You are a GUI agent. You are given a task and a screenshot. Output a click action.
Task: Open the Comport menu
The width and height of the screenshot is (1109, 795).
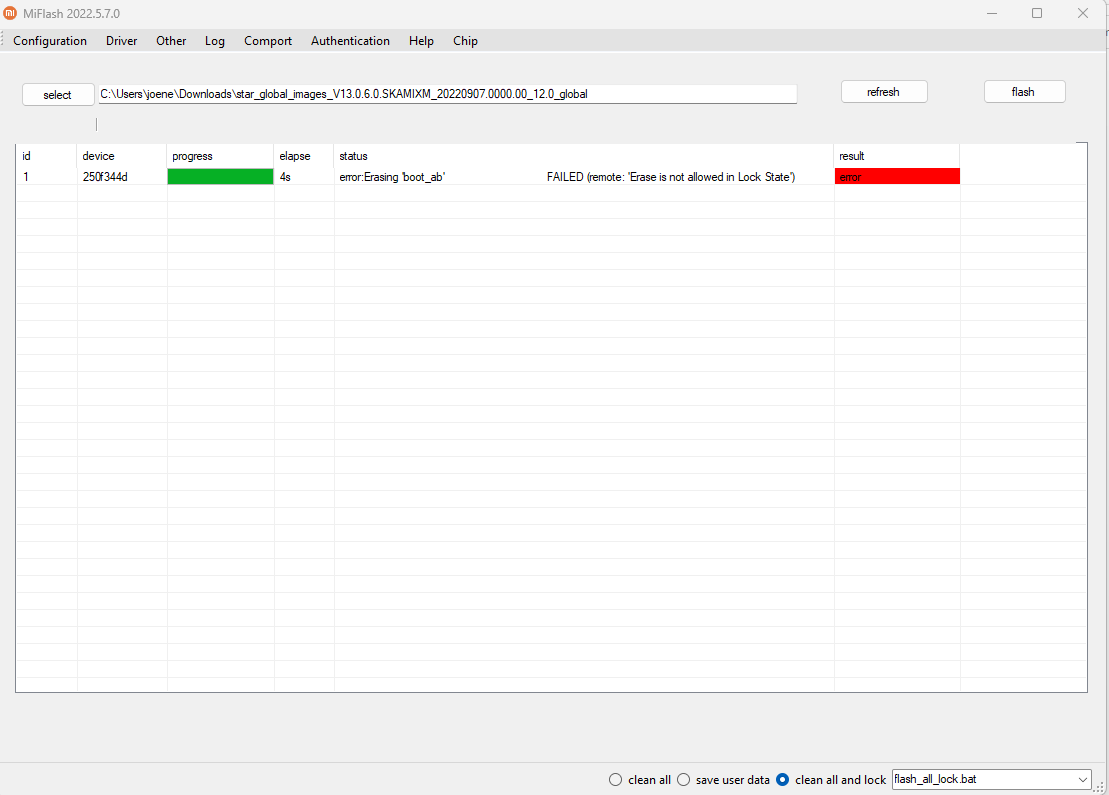pyautogui.click(x=268, y=41)
